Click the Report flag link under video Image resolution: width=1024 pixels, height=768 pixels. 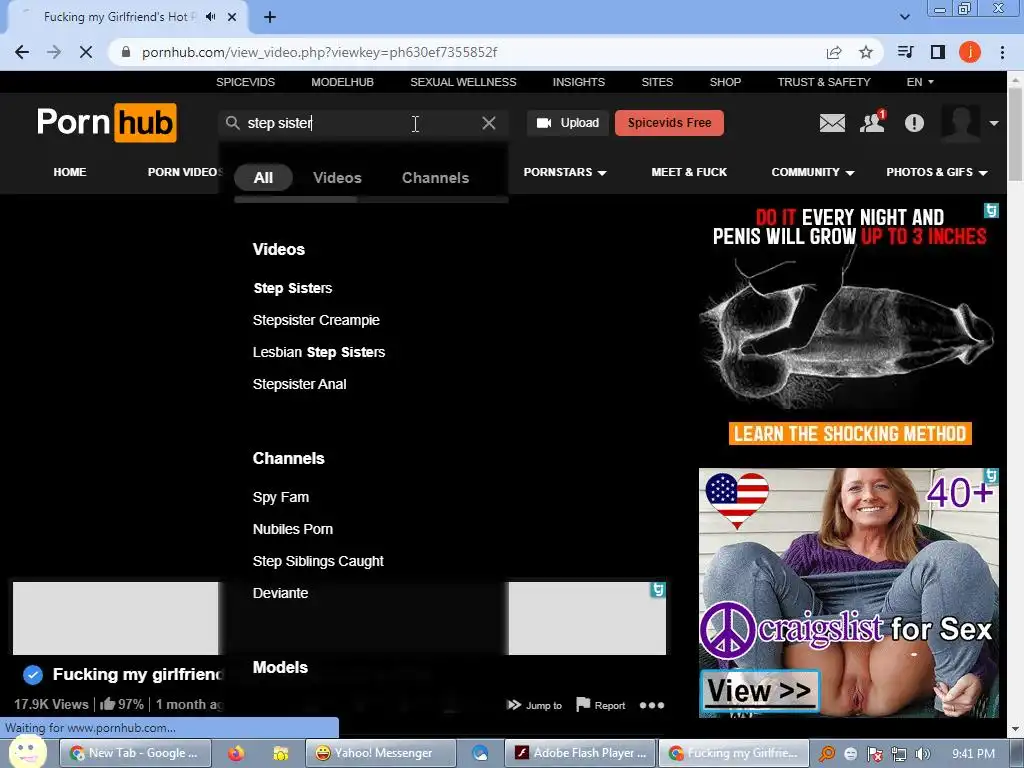point(601,705)
